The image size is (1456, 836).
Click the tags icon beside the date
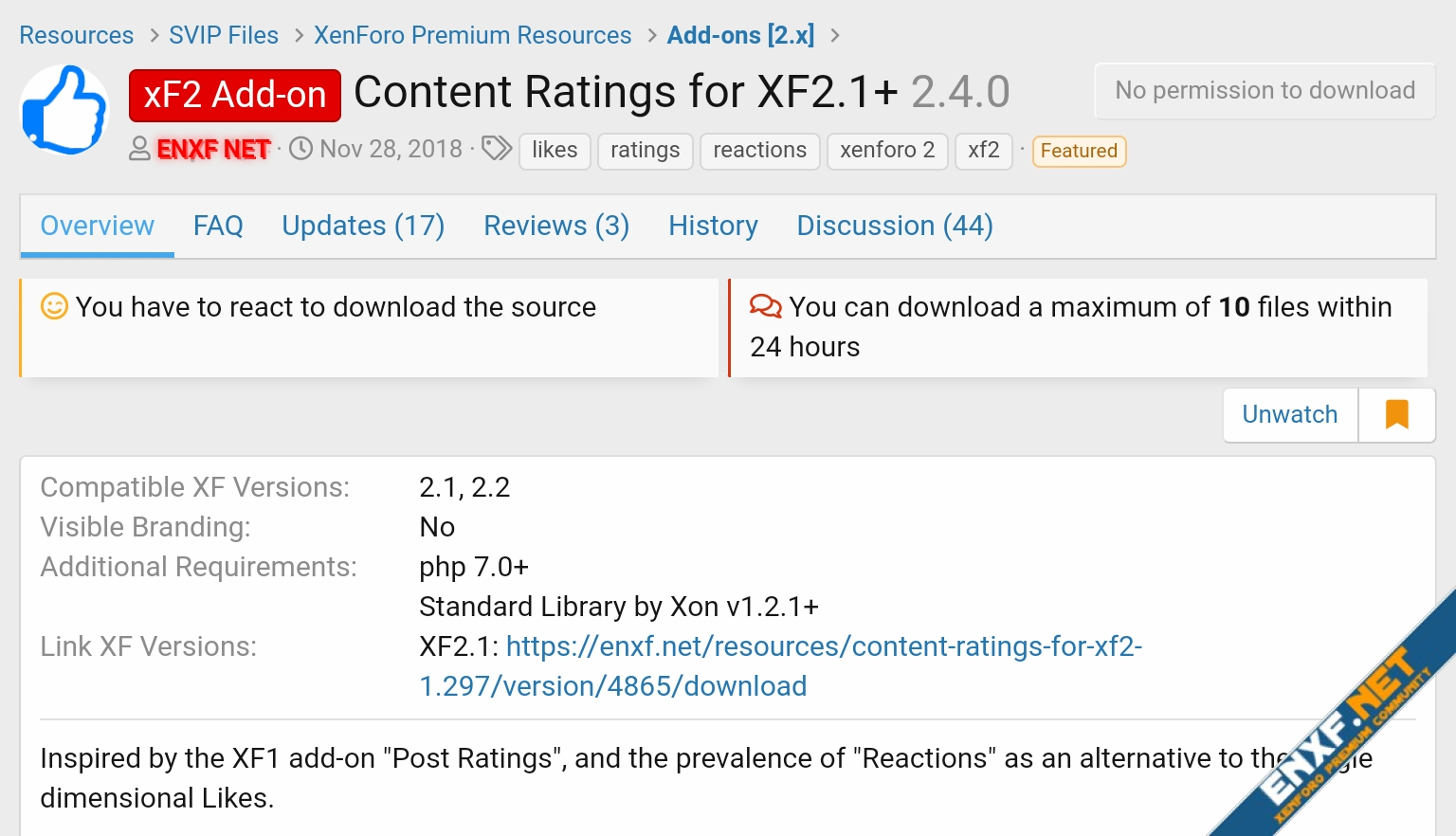(497, 149)
